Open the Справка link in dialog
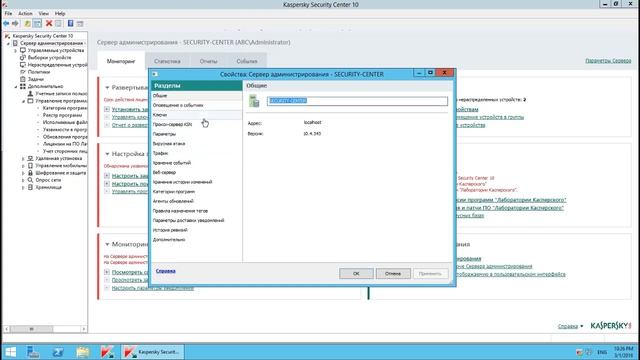 coord(166,271)
